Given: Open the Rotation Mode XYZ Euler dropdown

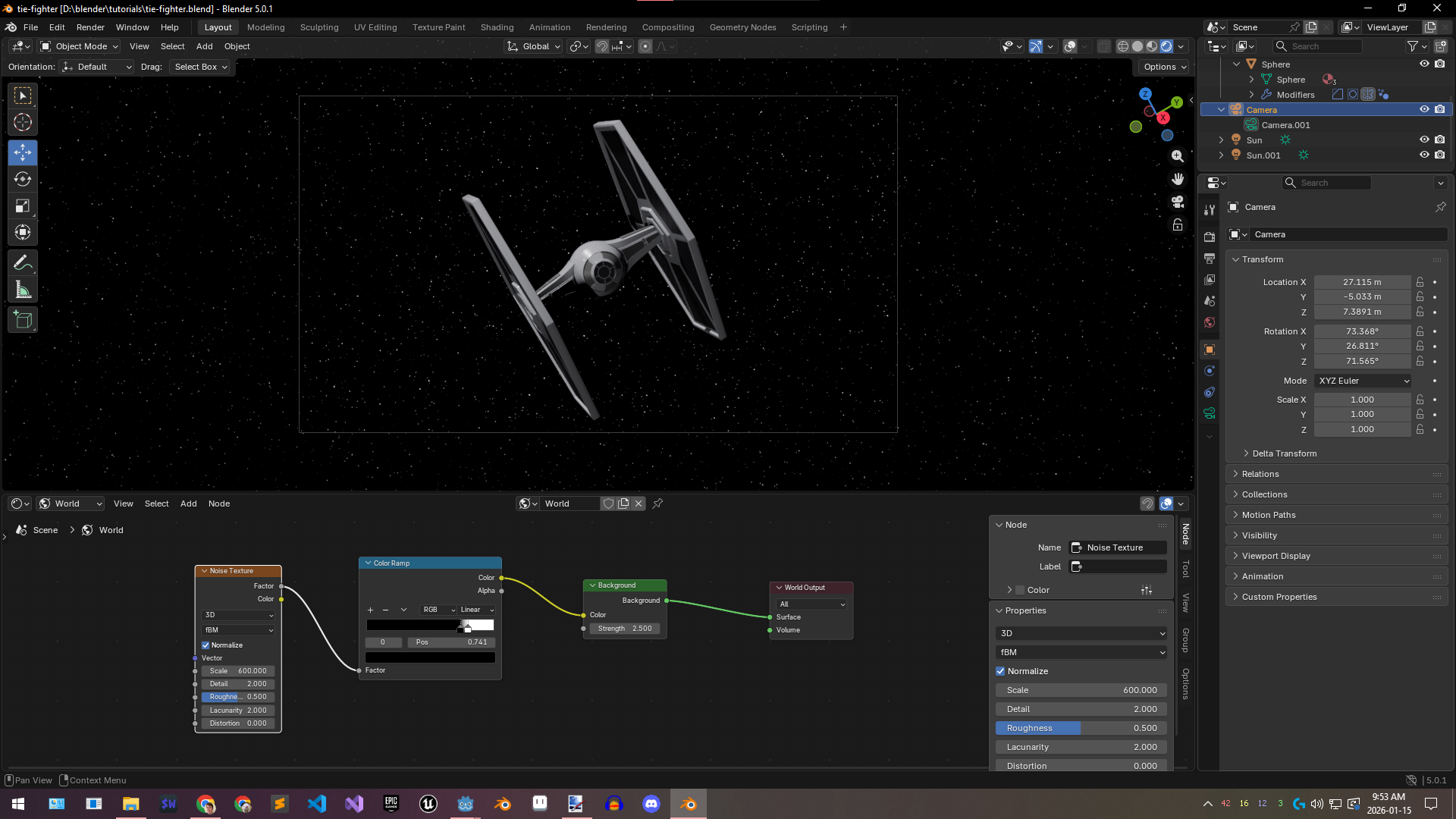Looking at the screenshot, I should pos(1363,381).
